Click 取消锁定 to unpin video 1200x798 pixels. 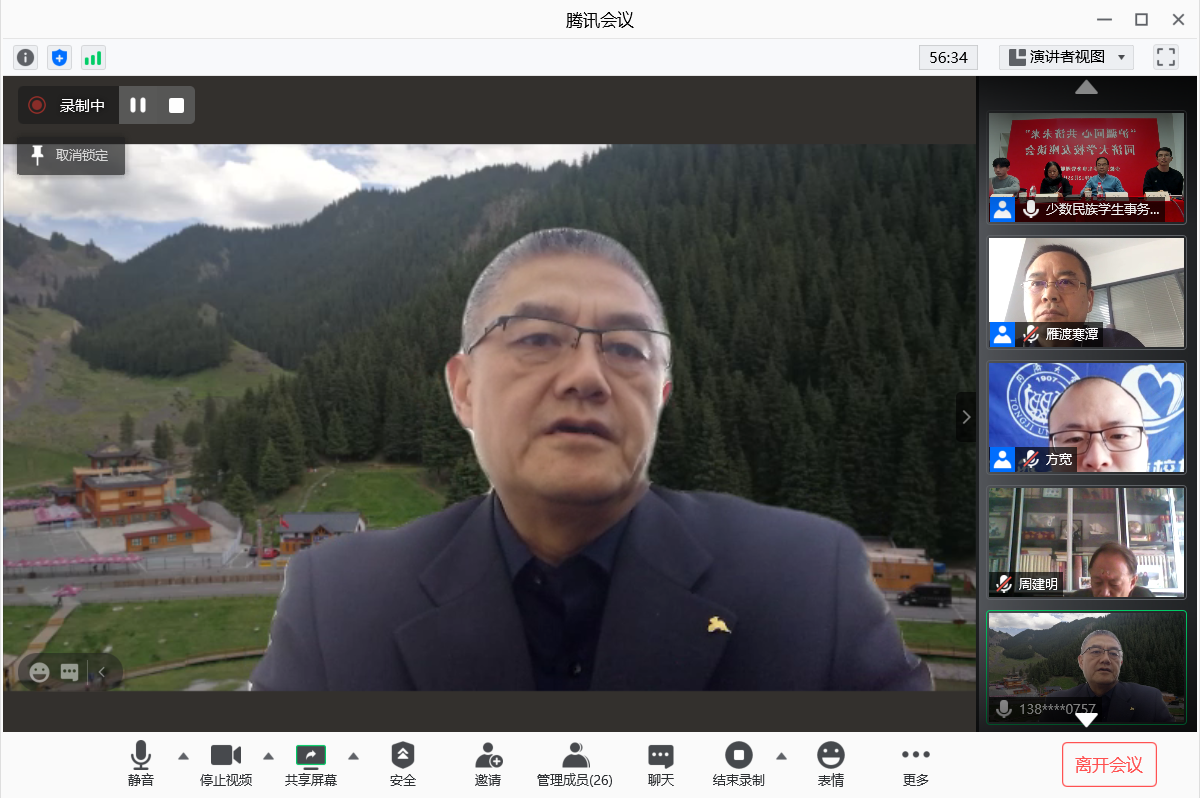(x=71, y=156)
